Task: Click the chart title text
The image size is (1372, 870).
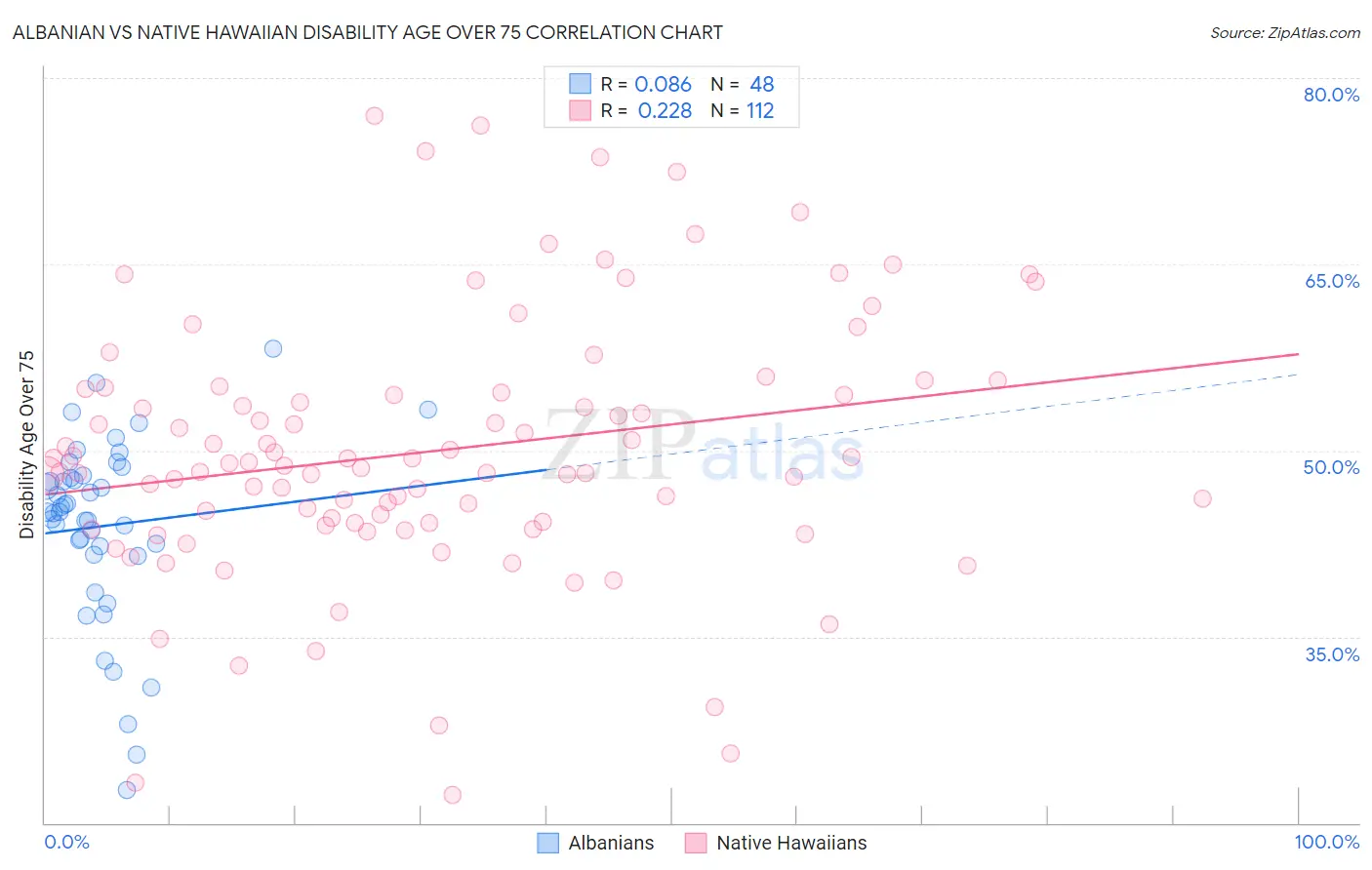Action: [x=368, y=32]
